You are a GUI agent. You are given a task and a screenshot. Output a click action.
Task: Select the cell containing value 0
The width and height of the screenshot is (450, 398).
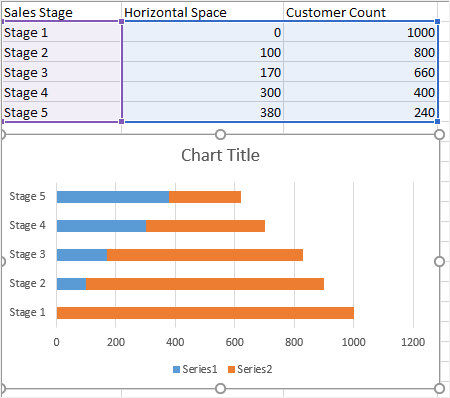tap(203, 32)
